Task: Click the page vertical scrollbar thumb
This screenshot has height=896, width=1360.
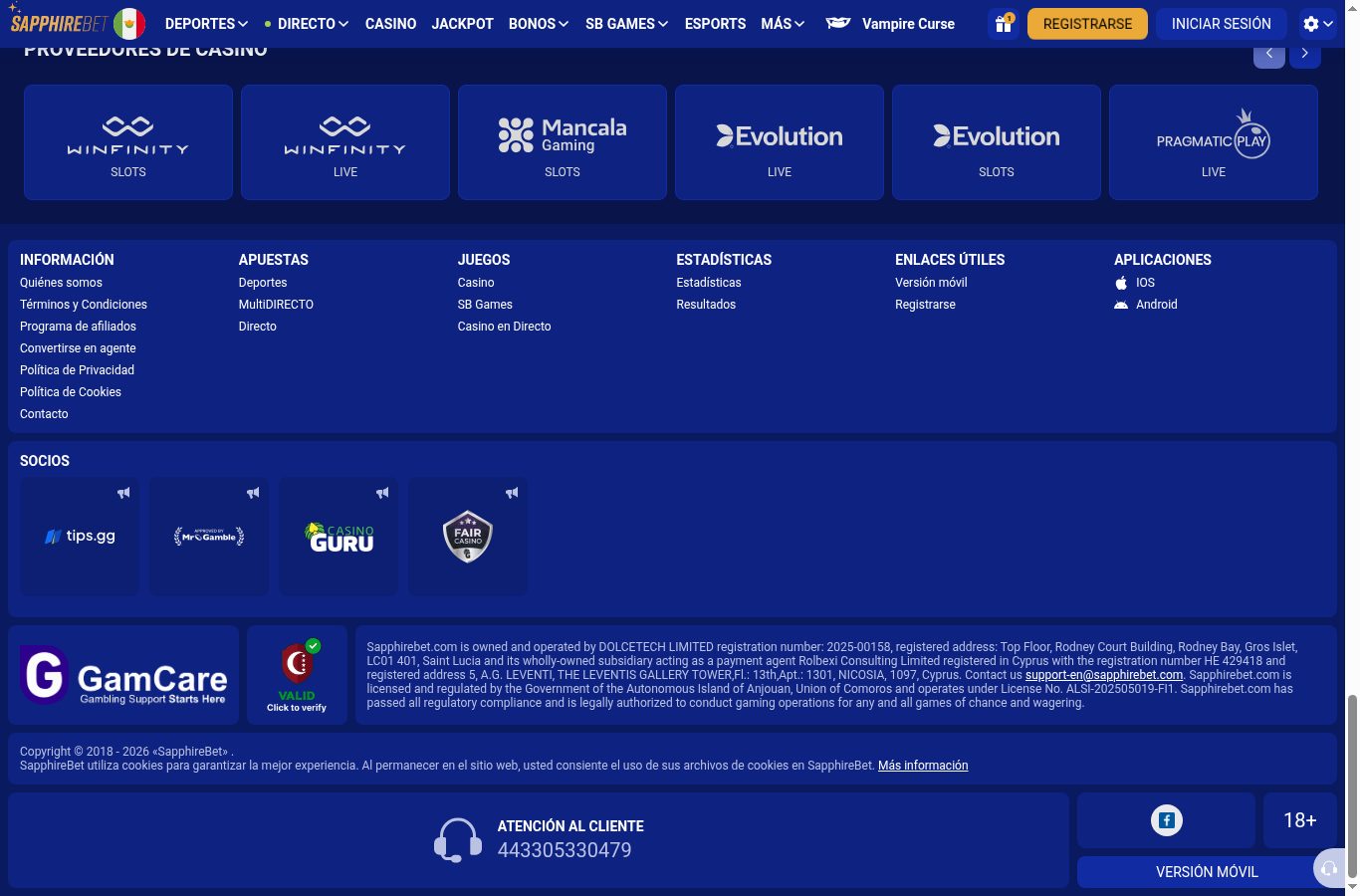Action: click(x=1352, y=786)
